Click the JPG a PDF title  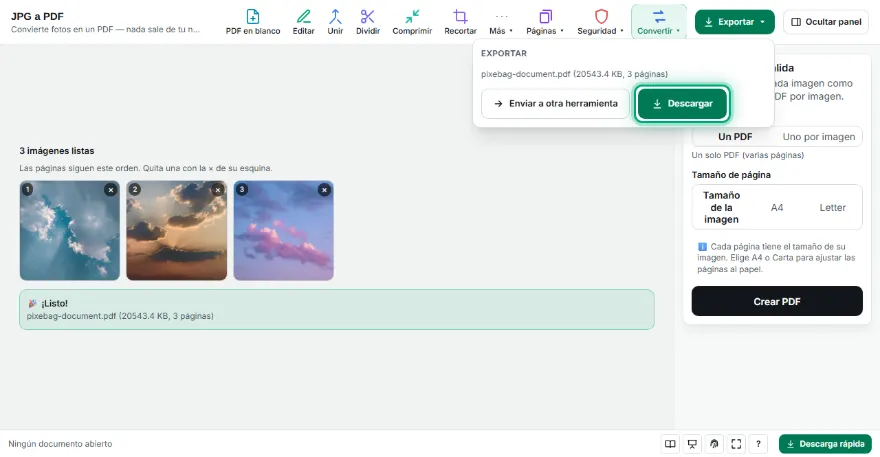(37, 16)
